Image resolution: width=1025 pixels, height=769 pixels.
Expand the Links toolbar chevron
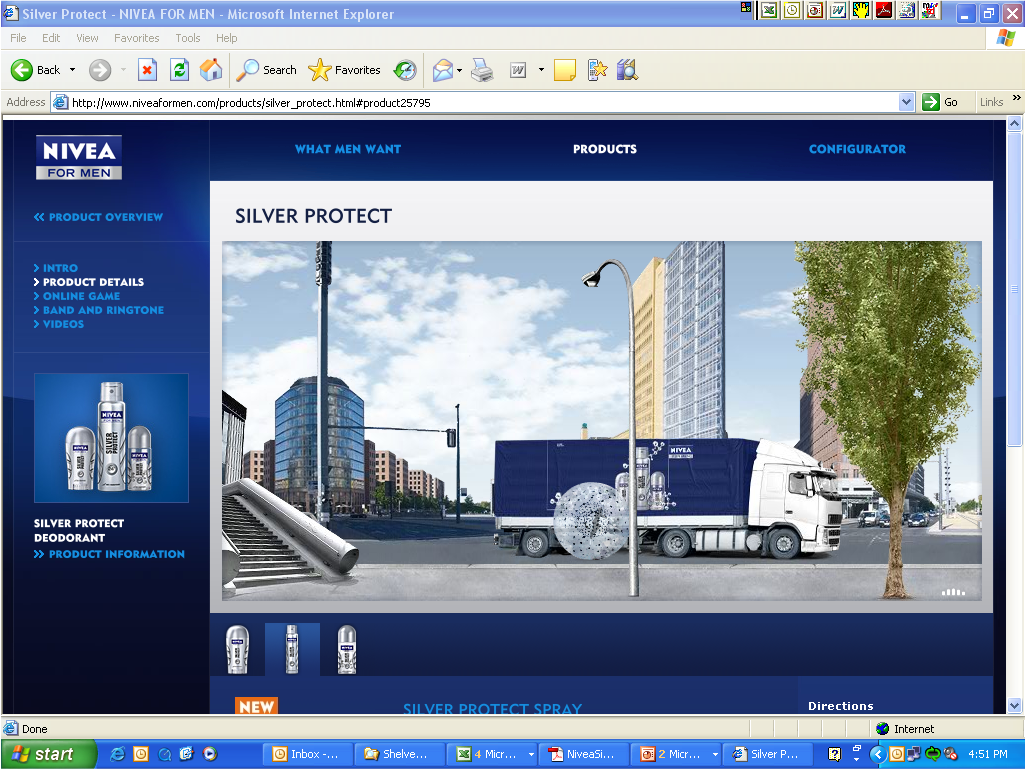point(1017,98)
